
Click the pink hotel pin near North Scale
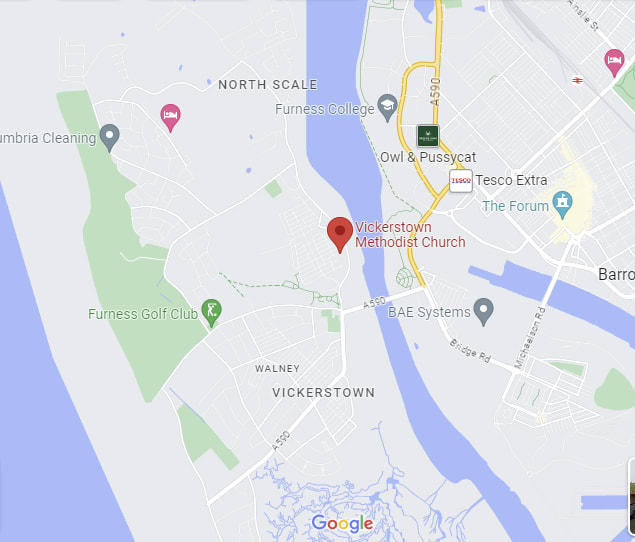pyautogui.click(x=170, y=118)
